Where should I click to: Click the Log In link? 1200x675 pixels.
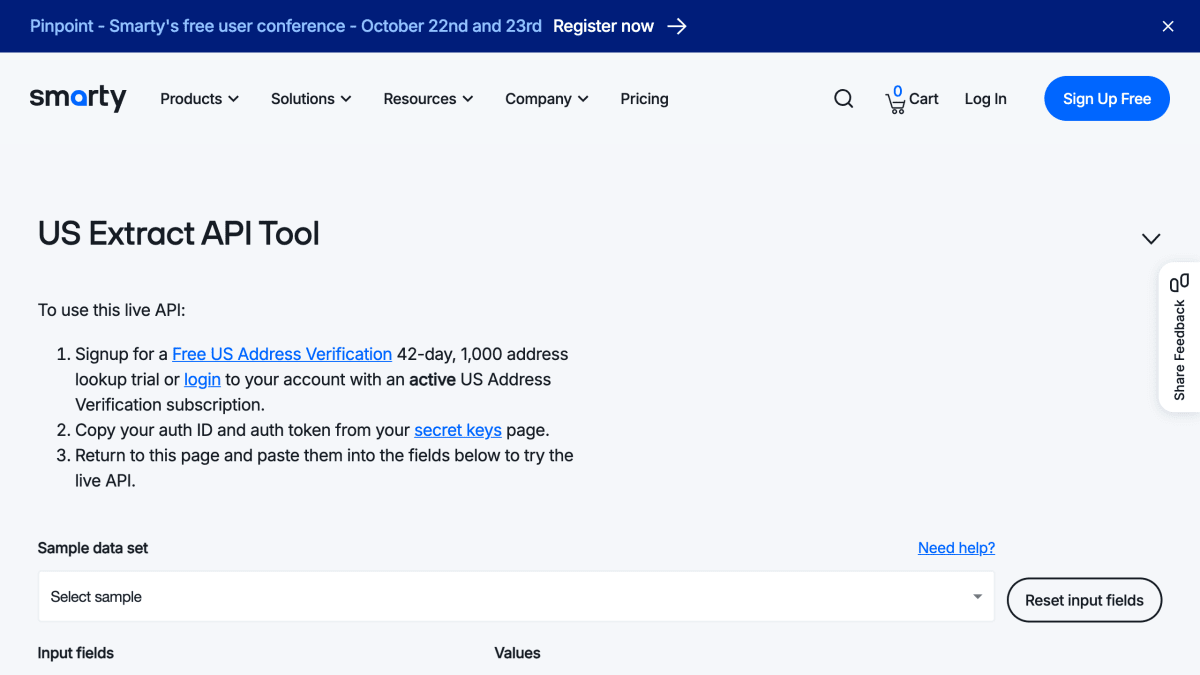pyautogui.click(x=985, y=99)
